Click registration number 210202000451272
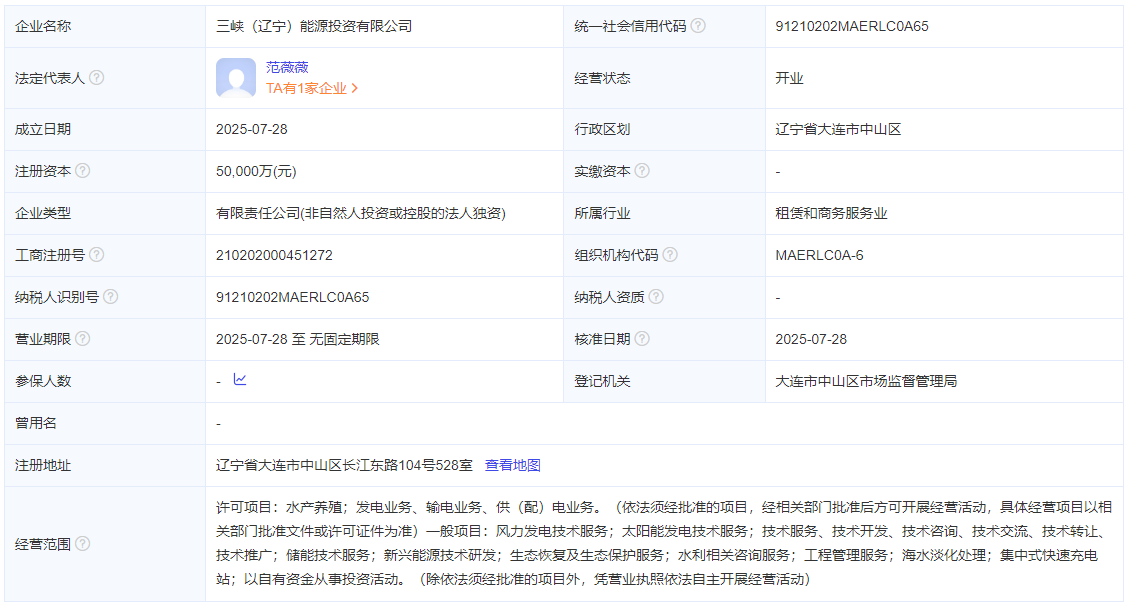 [x=274, y=255]
